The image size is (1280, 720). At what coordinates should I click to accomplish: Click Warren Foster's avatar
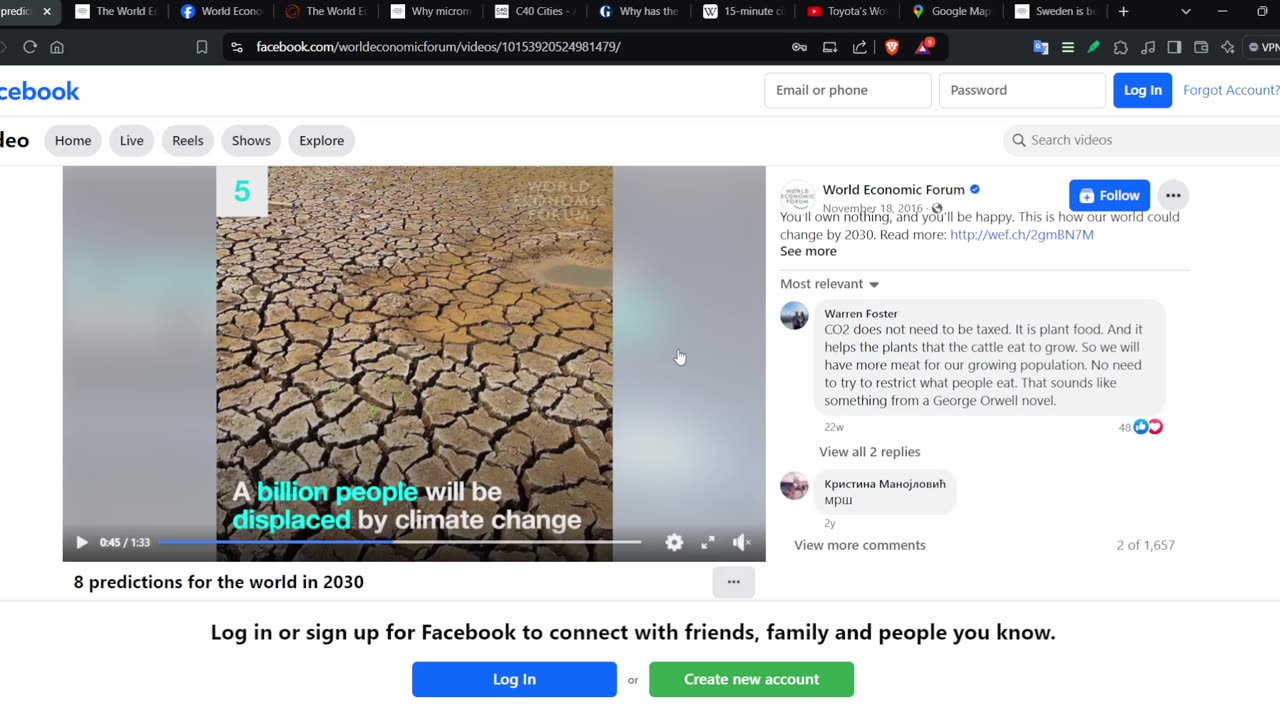point(794,315)
